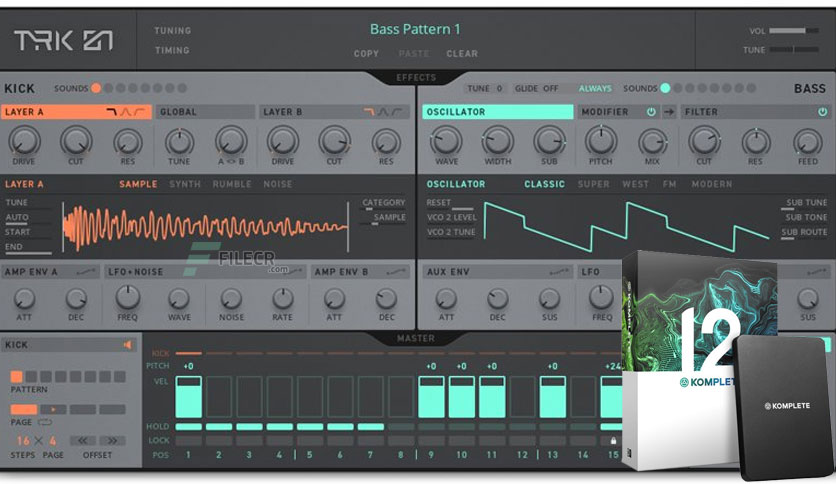
Task: Expand the MASTER section
Action: [416, 338]
